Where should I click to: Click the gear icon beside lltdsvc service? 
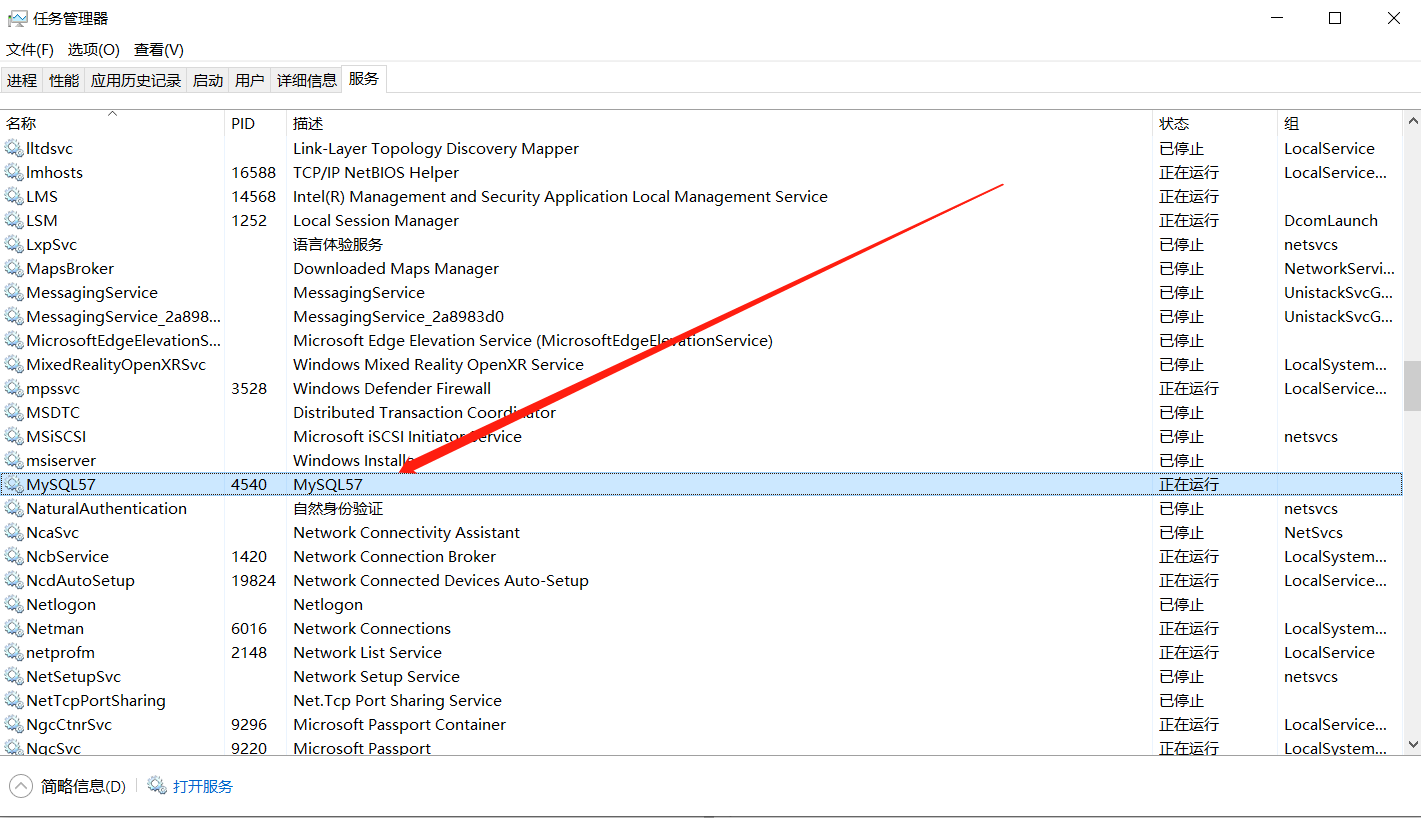[x=13, y=148]
